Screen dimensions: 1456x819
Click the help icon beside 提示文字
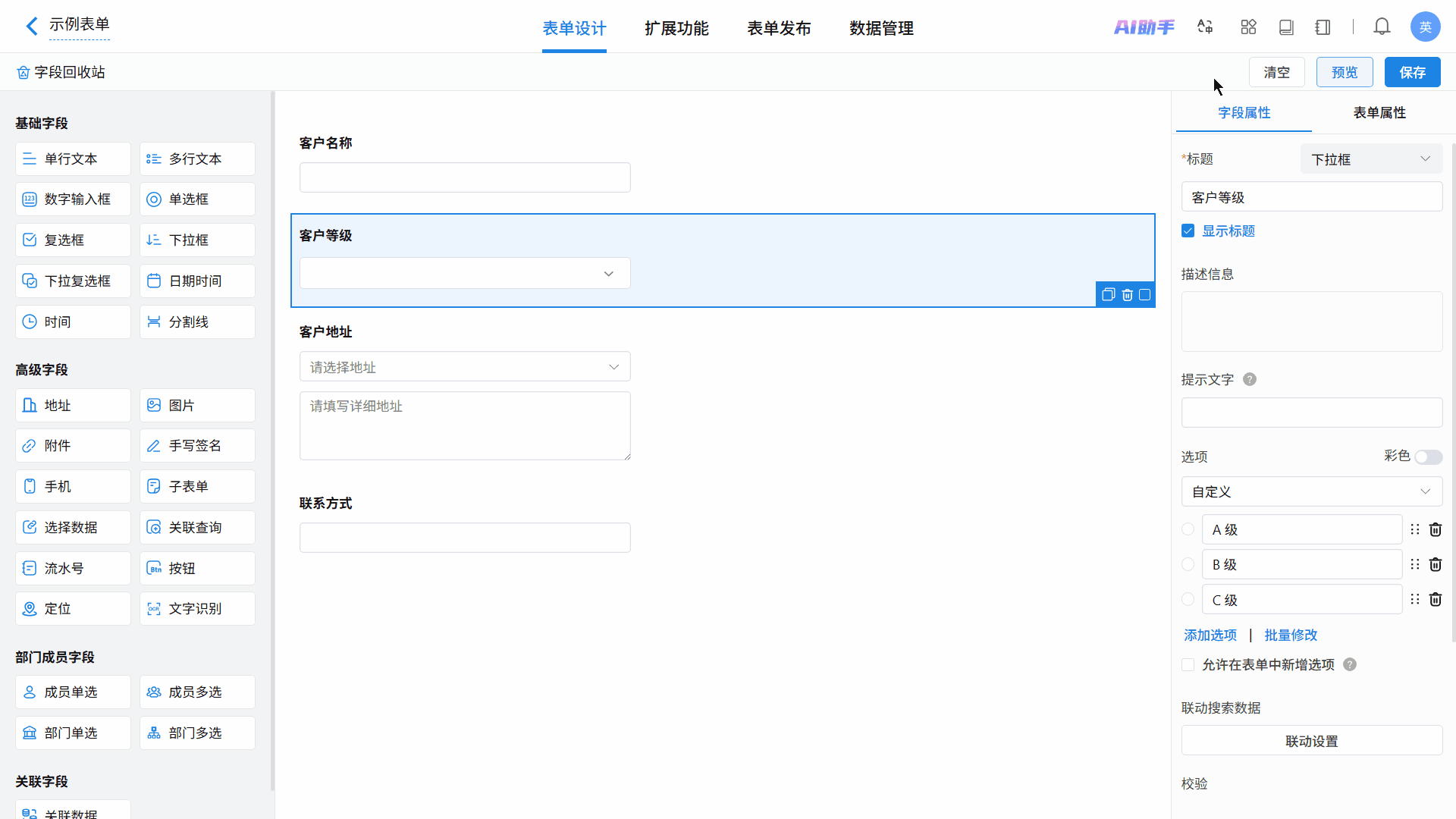(1250, 380)
